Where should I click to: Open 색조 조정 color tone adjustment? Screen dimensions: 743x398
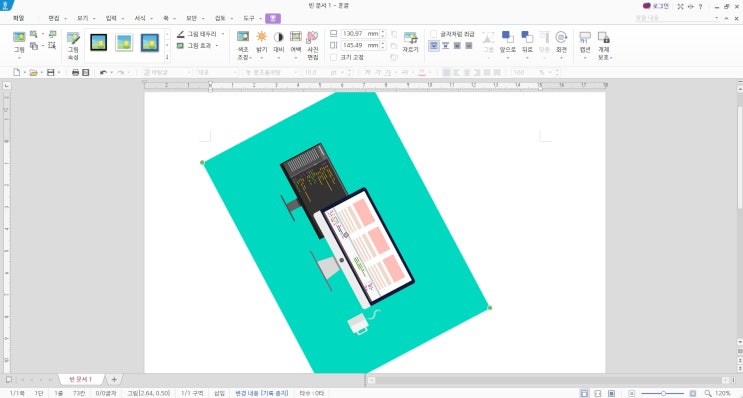[243, 46]
